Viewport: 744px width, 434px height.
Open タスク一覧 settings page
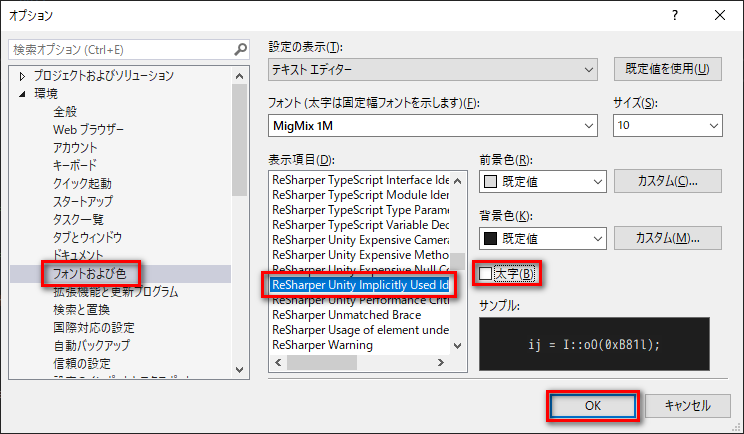pos(78,220)
